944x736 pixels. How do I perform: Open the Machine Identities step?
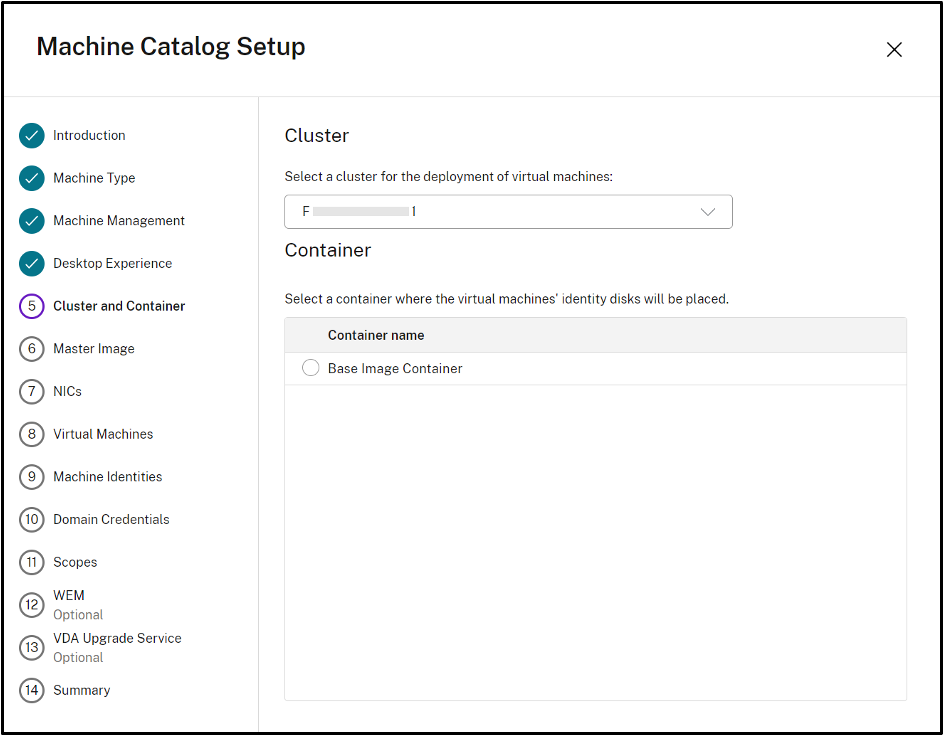click(x=107, y=477)
